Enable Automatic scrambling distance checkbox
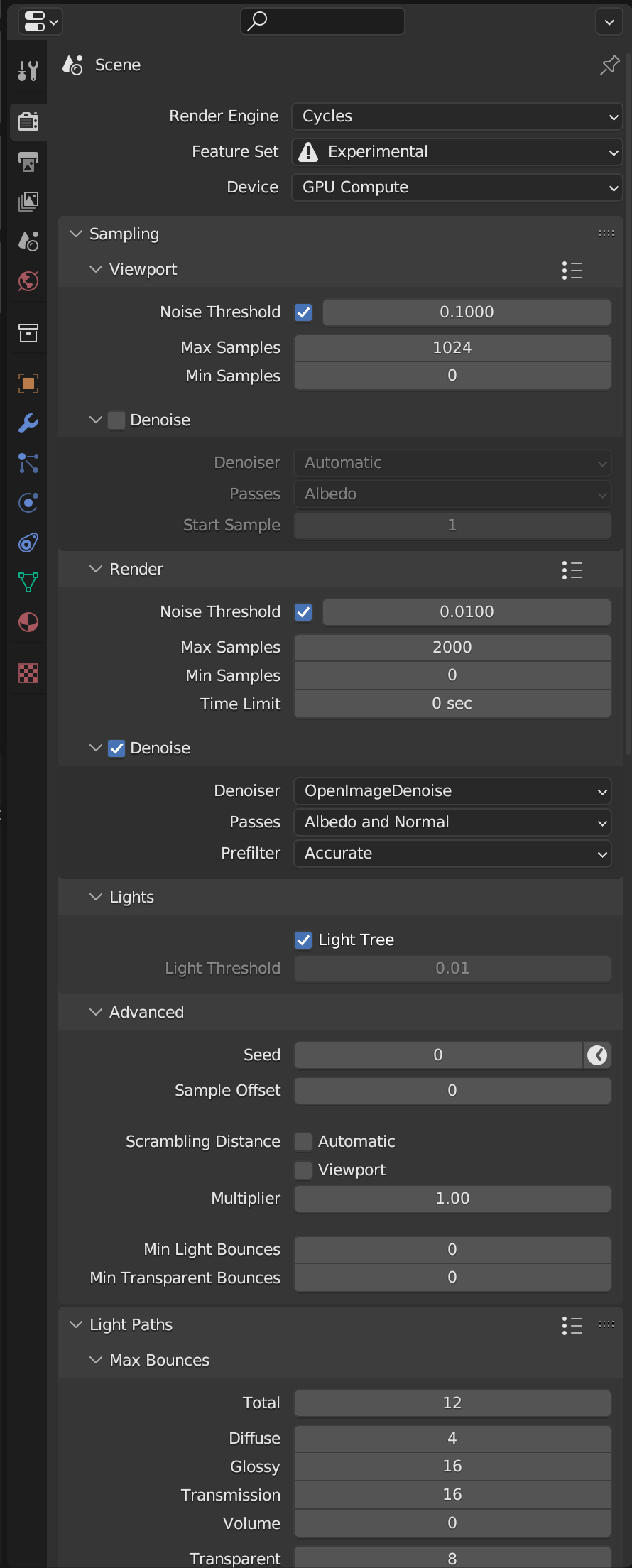 point(303,1142)
